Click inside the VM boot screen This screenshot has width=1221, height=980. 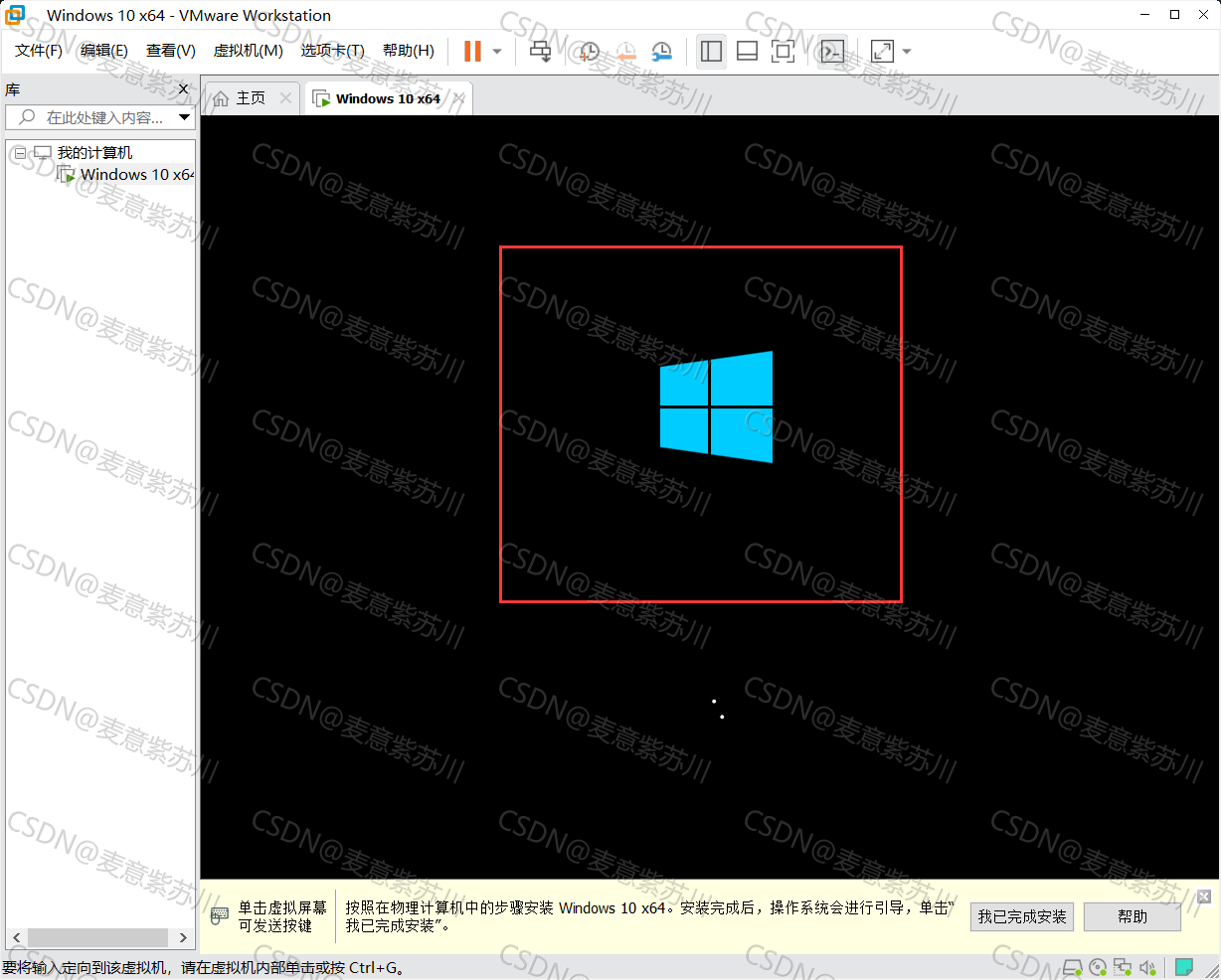point(710,497)
